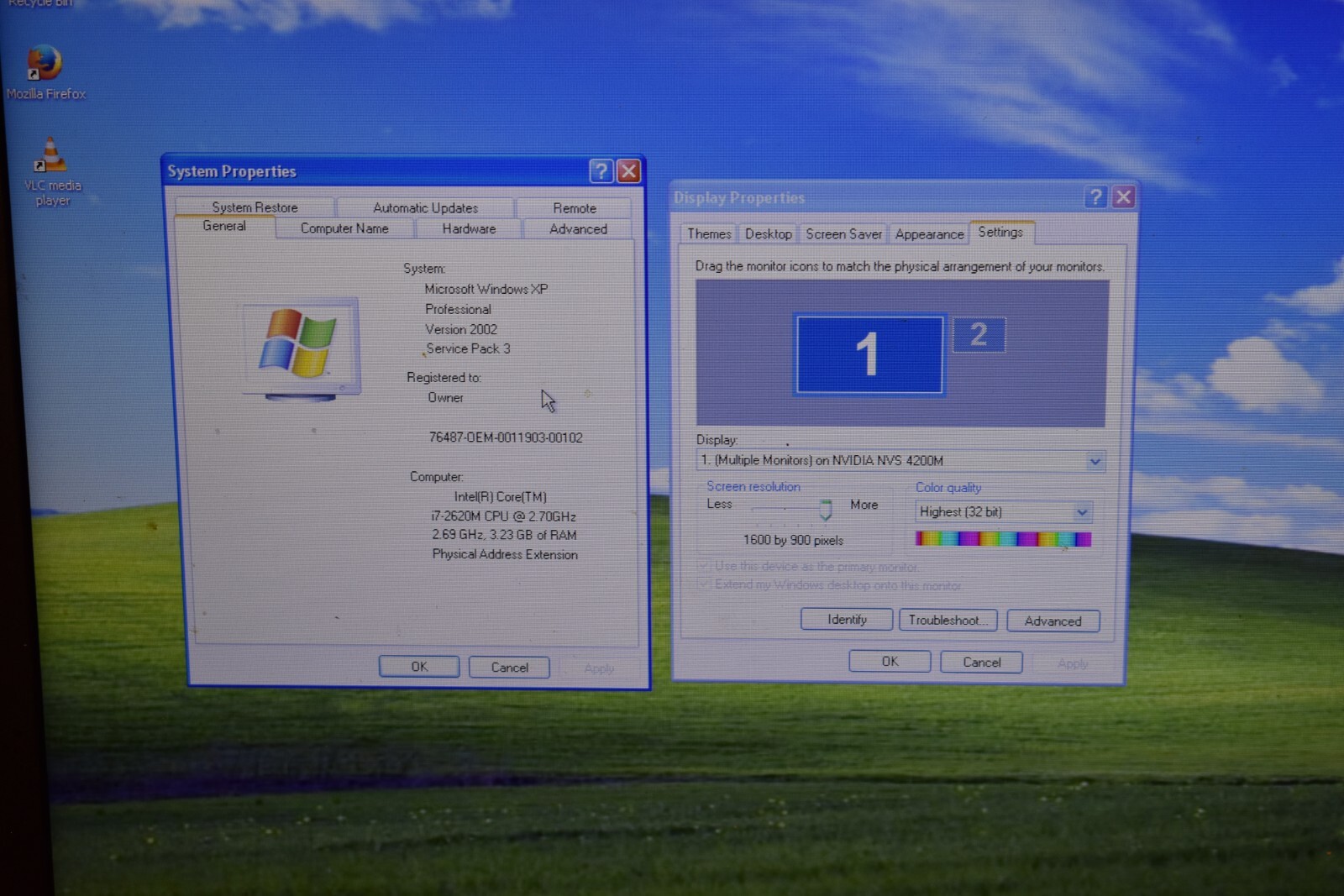Image resolution: width=1344 pixels, height=896 pixels.
Task: Click the System Properties help question-mark button
Action: (601, 171)
